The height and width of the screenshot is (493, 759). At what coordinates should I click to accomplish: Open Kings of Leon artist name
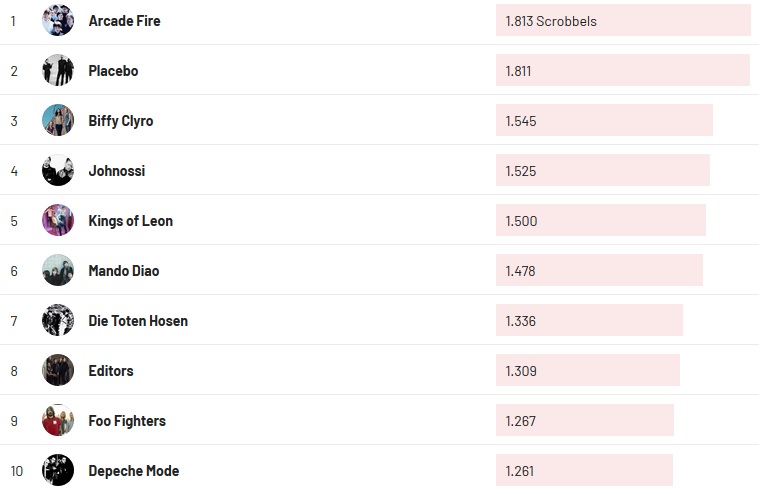130,221
